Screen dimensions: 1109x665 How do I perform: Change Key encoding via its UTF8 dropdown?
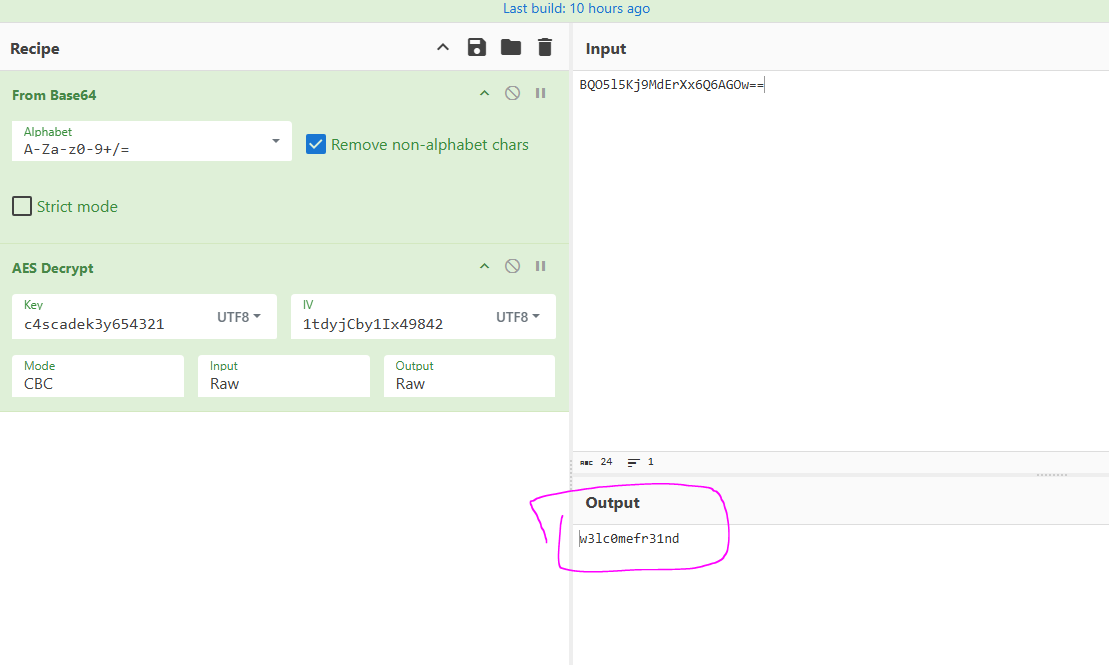point(239,316)
